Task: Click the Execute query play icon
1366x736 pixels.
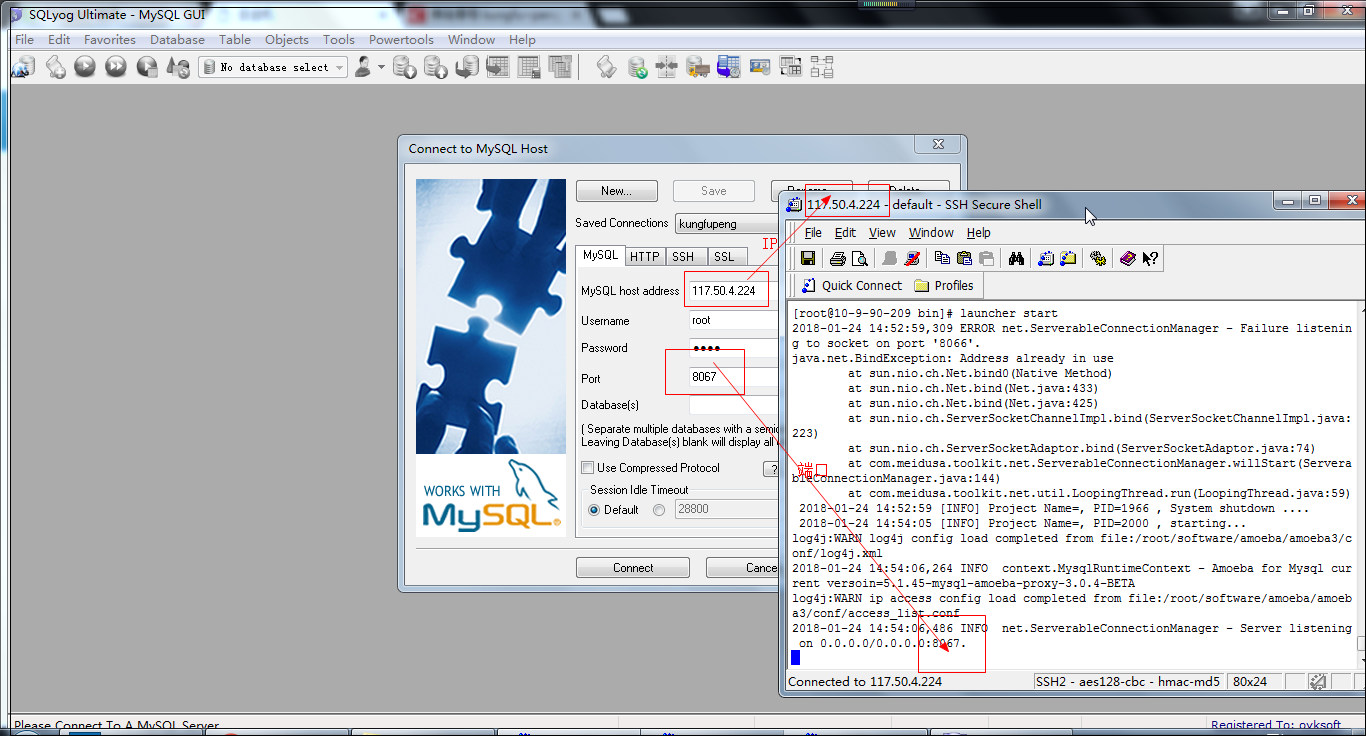Action: (85, 67)
